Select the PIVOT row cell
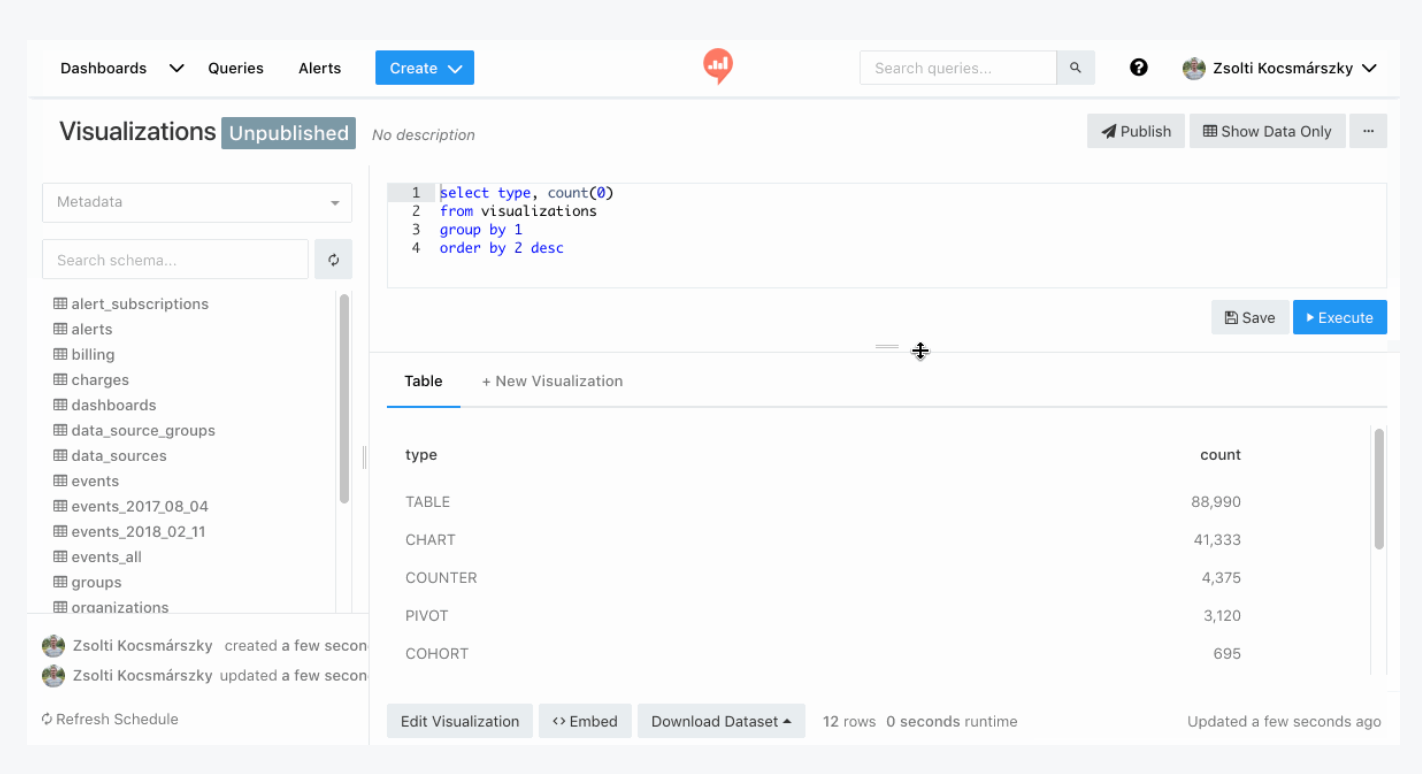Viewport: 1422px width, 774px height. pos(427,616)
